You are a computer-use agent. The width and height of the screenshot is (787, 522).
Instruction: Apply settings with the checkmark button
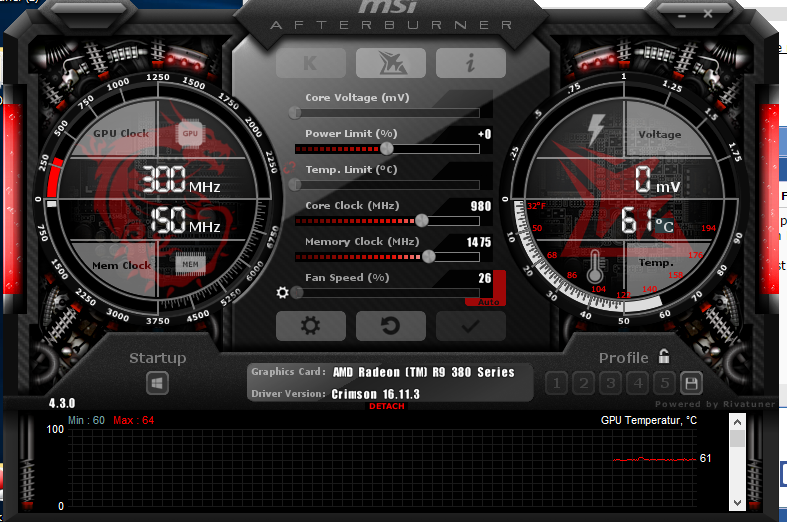pos(470,326)
